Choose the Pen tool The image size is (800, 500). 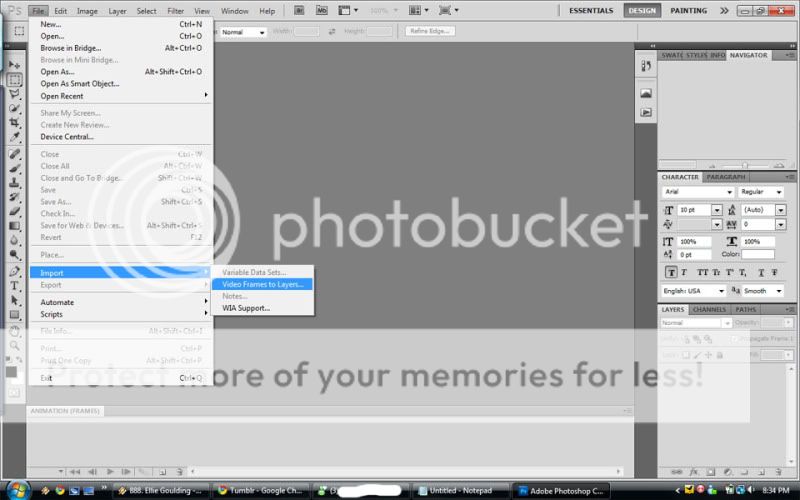pyautogui.click(x=15, y=271)
